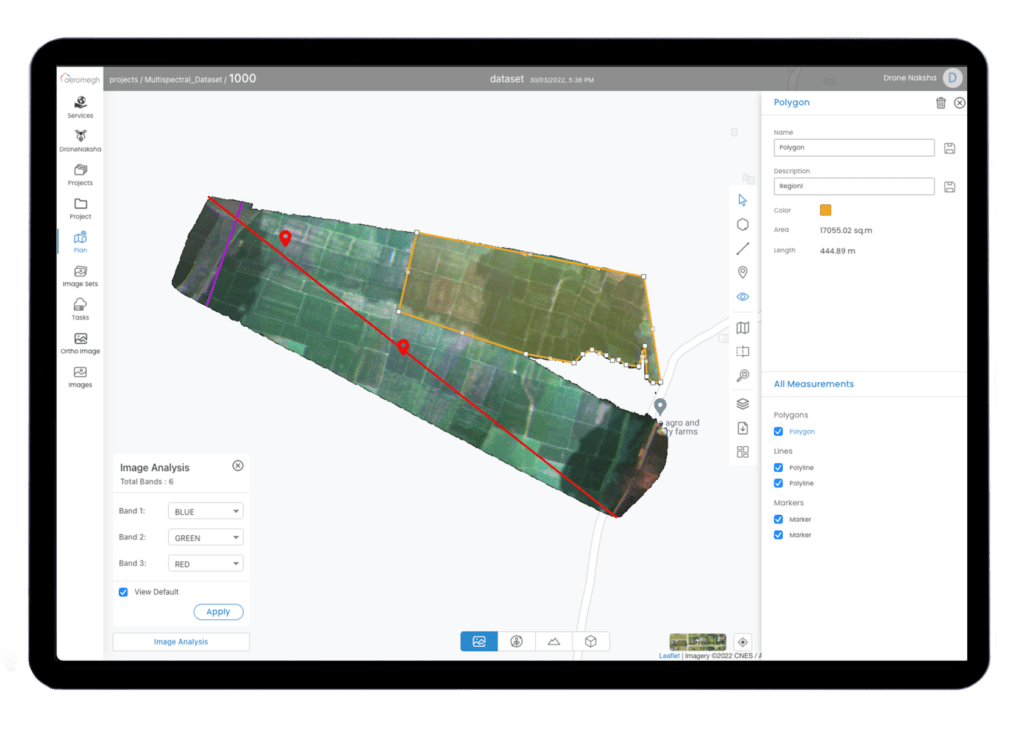This screenshot has height=732, width=1024.
Task: Go to Ortho Image in sidebar
Action: (80, 343)
